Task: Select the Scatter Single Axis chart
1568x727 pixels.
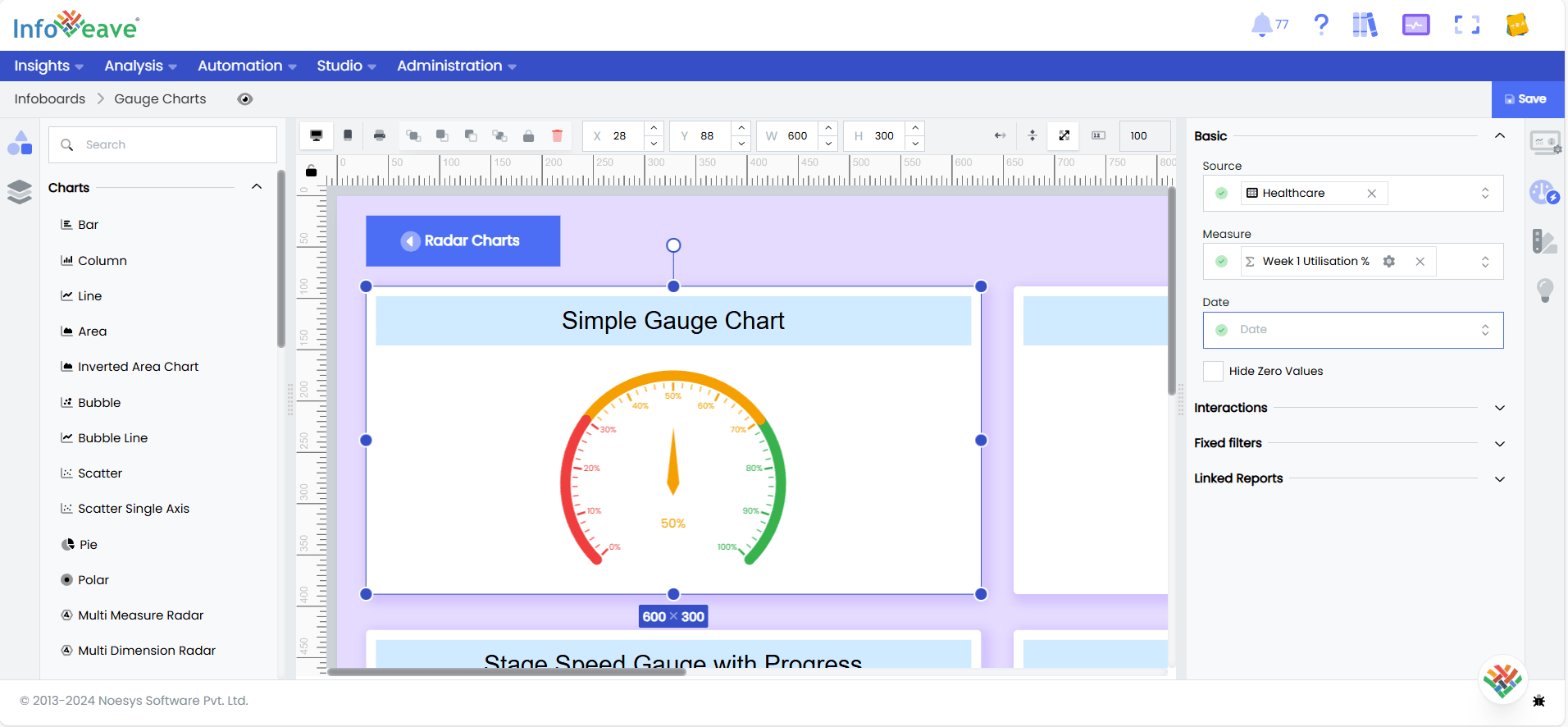Action: coord(125,509)
